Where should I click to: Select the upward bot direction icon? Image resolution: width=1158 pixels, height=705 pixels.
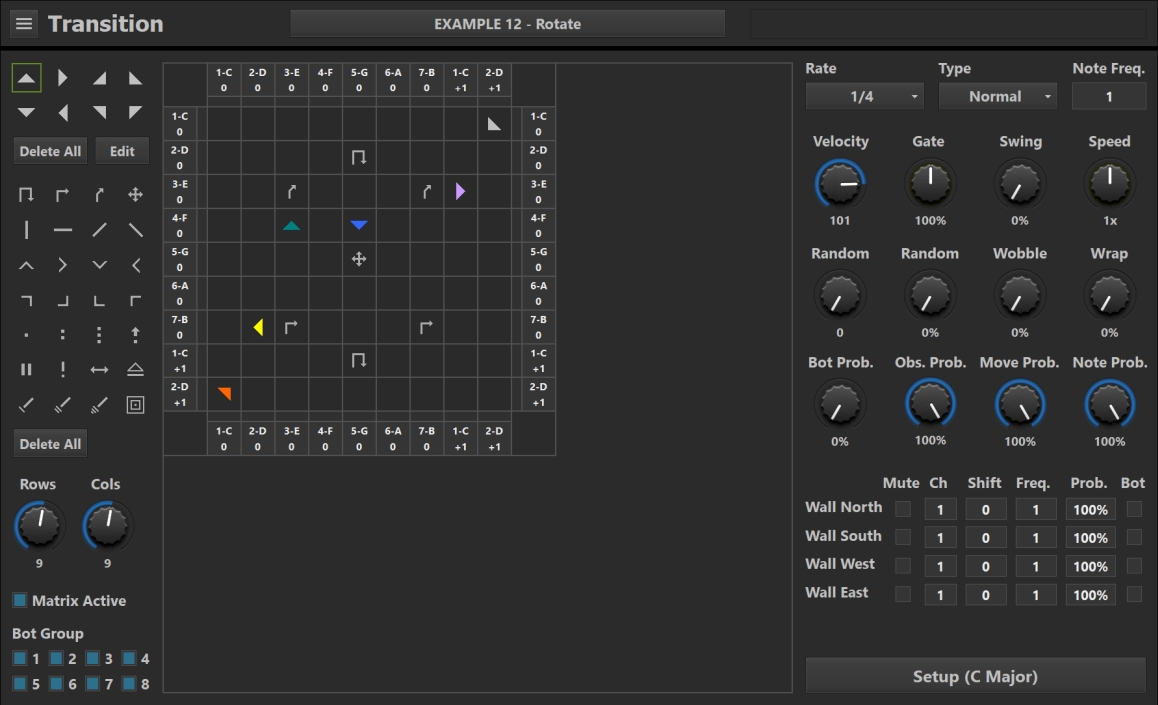(x=26, y=76)
